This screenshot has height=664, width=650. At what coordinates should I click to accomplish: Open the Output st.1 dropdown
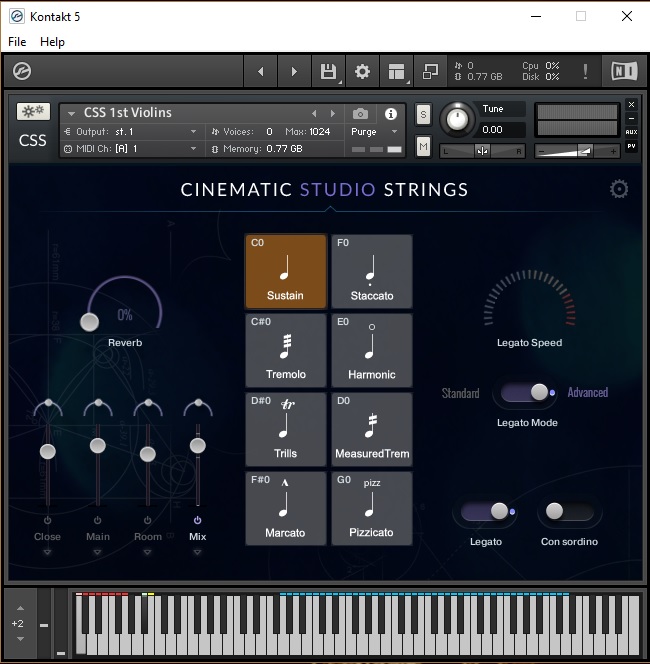click(x=132, y=132)
